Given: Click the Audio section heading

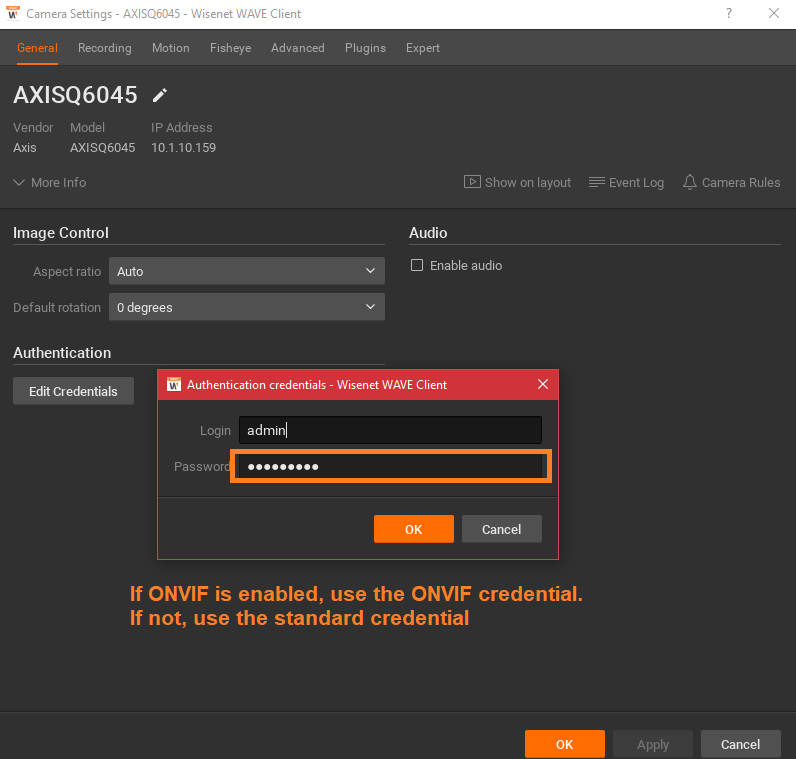Looking at the screenshot, I should point(428,233).
